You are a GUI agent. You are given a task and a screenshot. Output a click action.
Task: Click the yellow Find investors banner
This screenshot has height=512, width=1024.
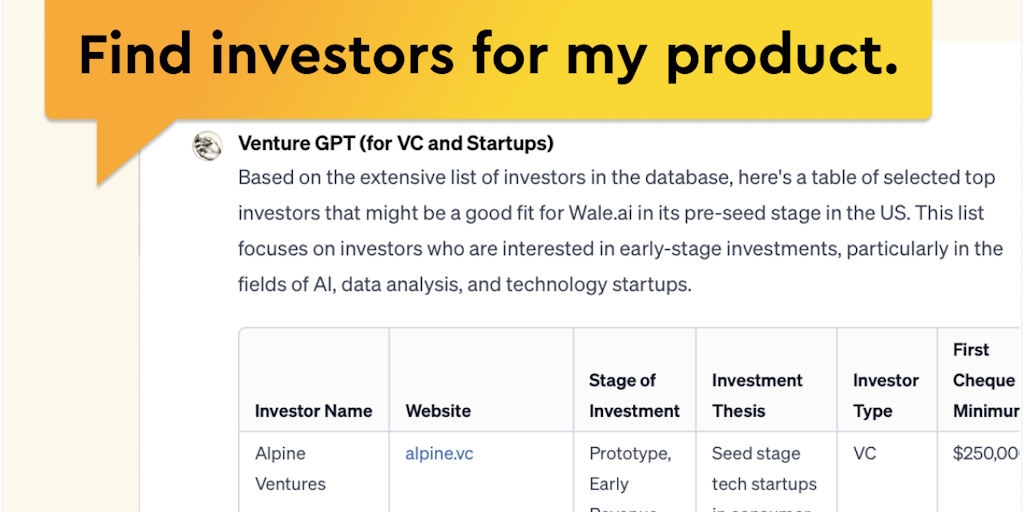(488, 56)
